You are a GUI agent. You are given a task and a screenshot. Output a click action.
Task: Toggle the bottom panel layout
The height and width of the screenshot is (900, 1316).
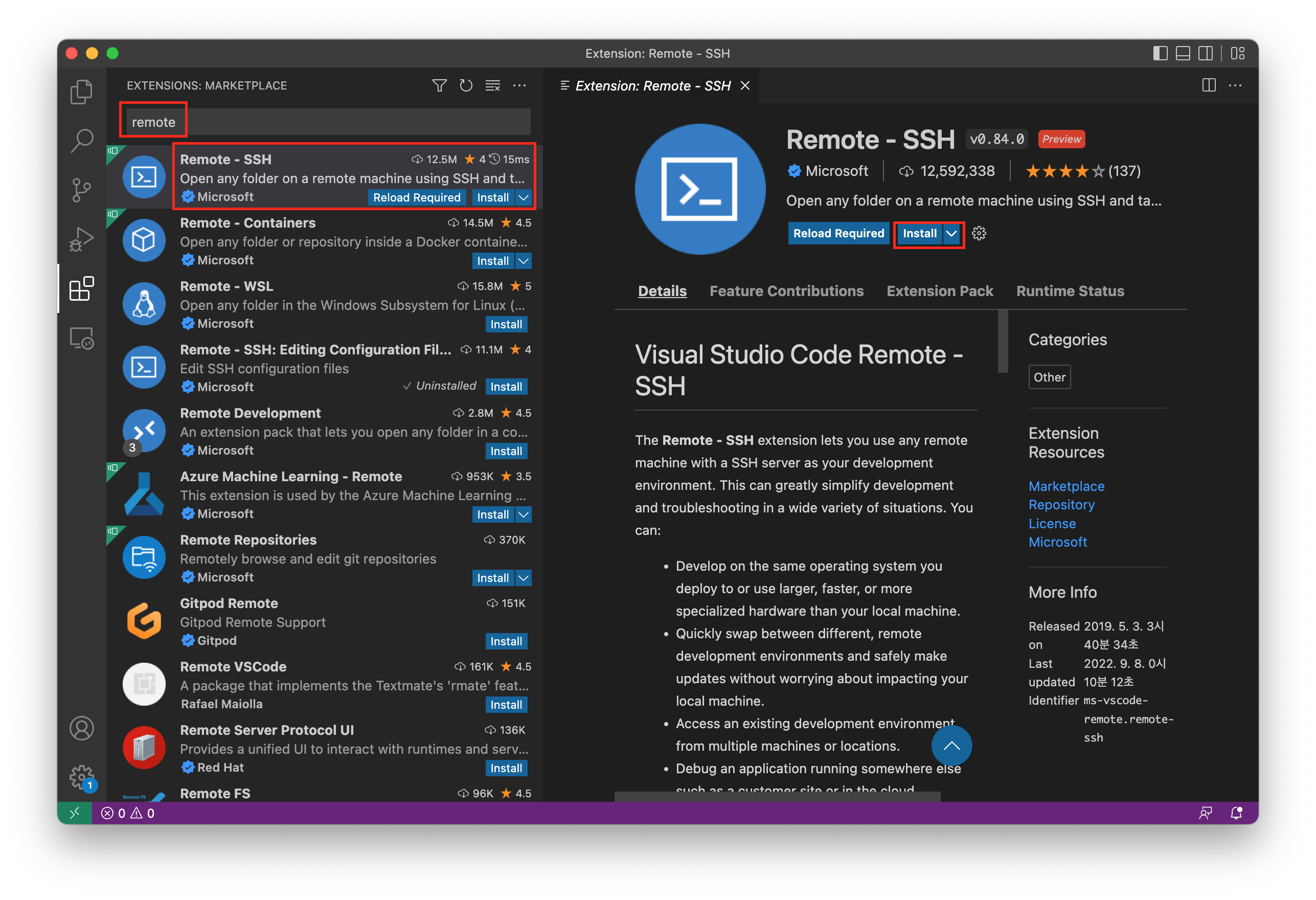click(1183, 53)
